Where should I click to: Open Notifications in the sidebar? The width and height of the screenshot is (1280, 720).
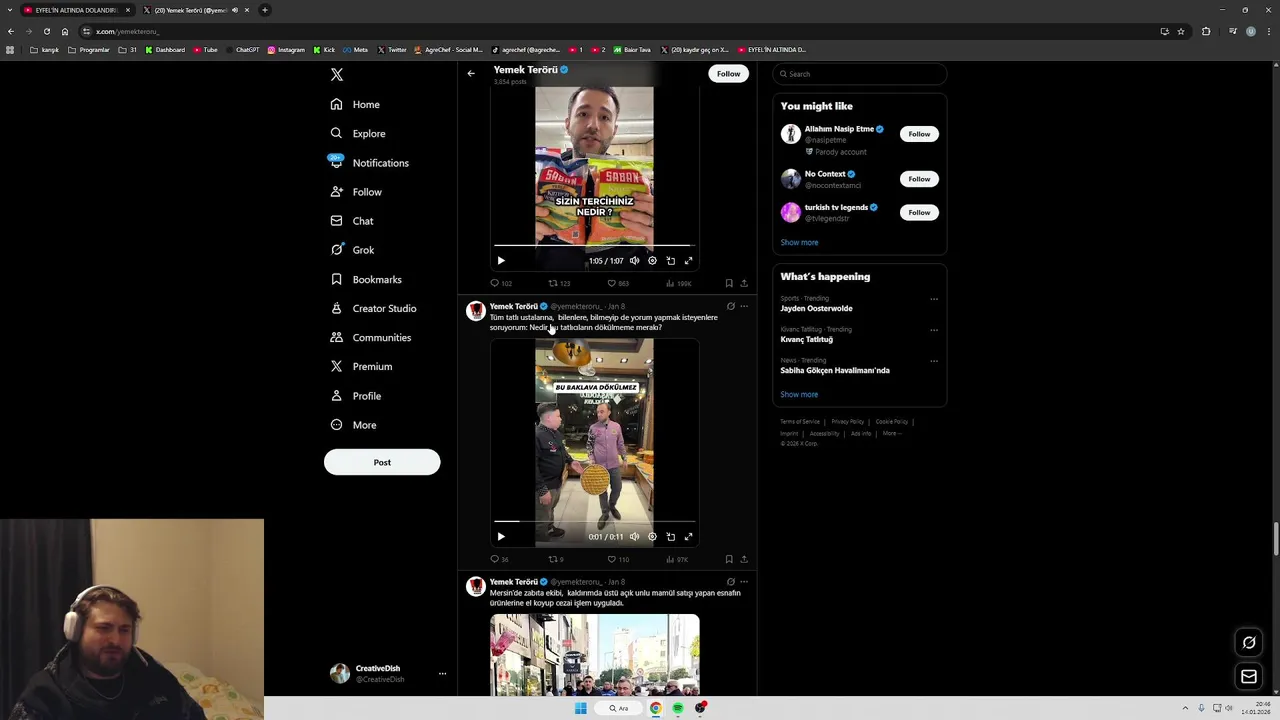pyautogui.click(x=369, y=162)
